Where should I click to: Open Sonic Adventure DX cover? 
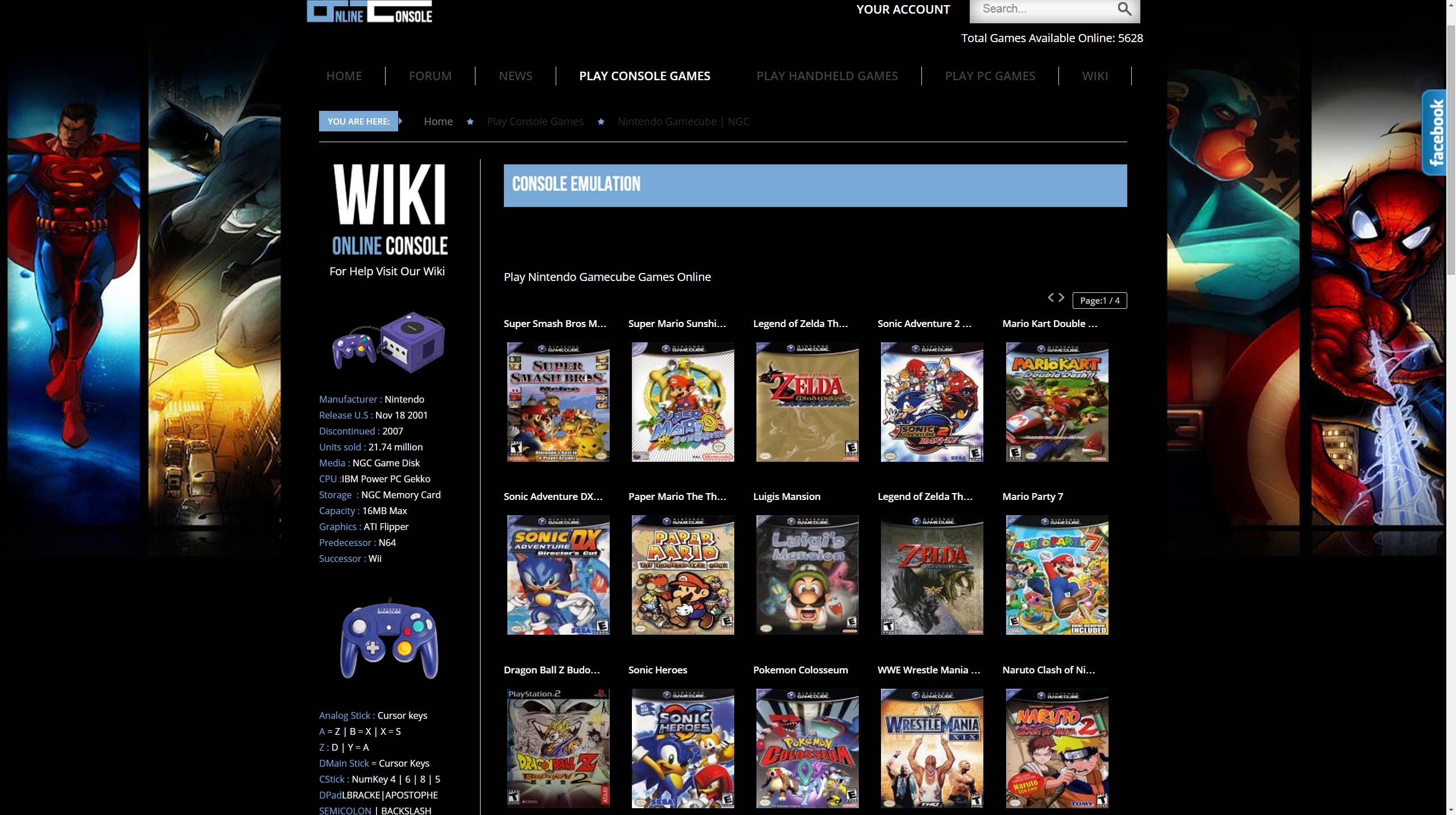(558, 575)
